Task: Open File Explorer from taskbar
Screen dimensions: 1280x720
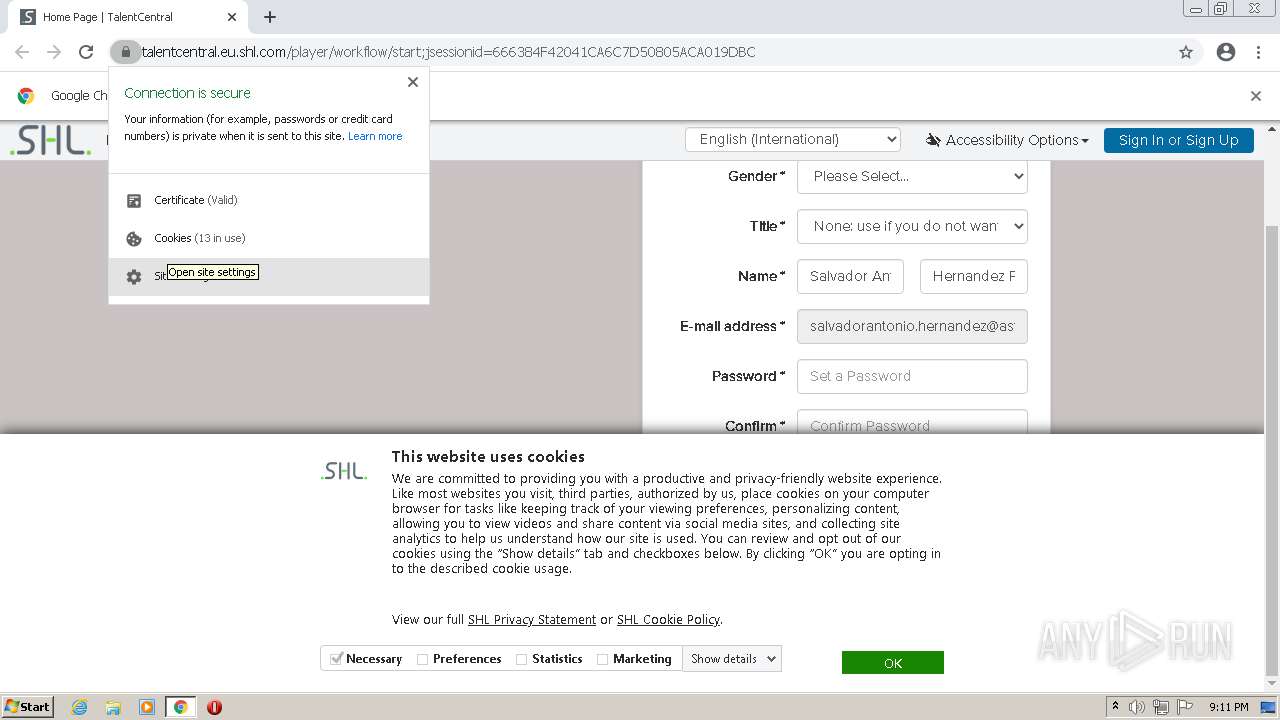Action: [x=113, y=707]
